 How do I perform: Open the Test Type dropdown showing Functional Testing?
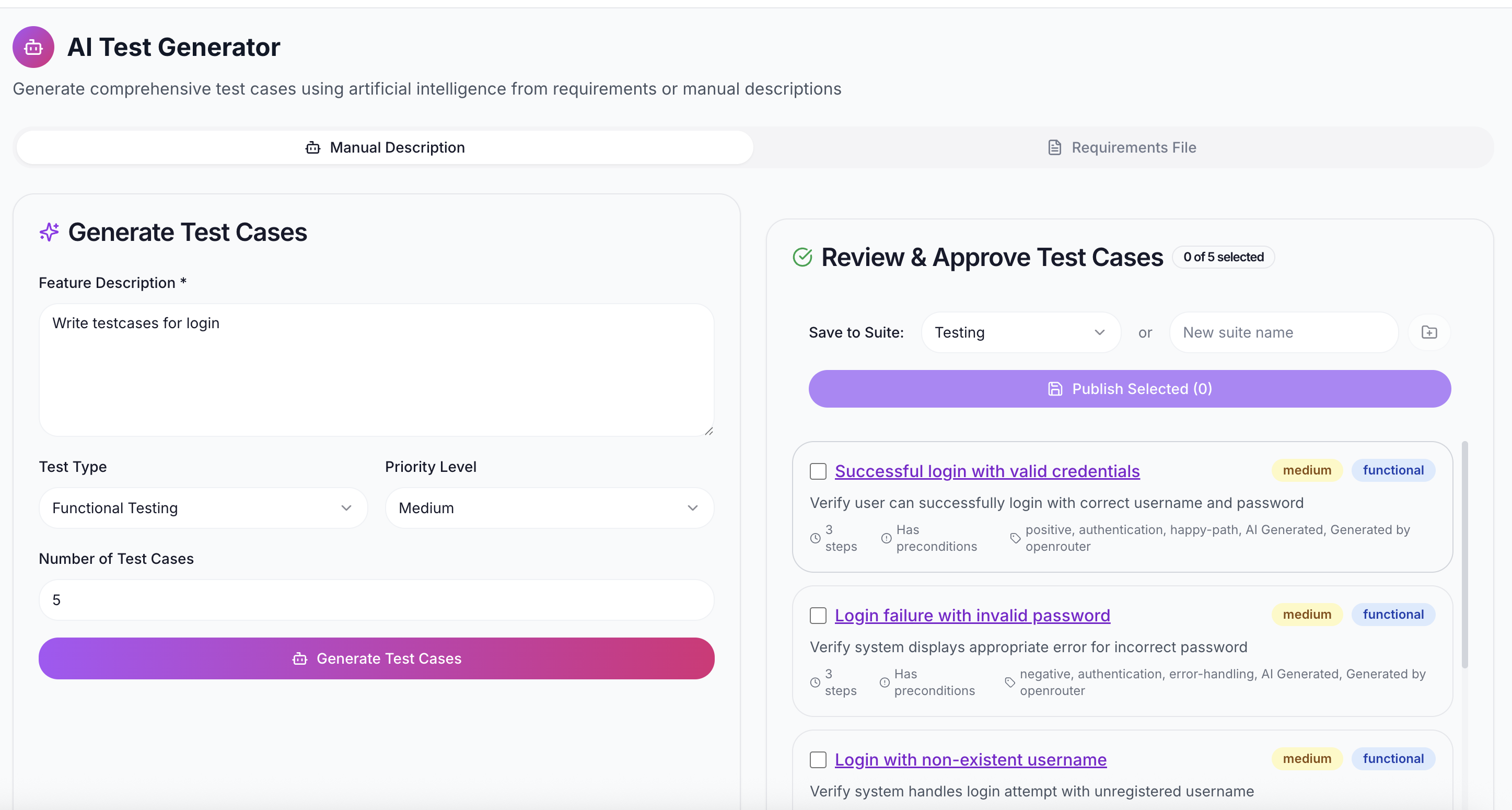point(203,508)
